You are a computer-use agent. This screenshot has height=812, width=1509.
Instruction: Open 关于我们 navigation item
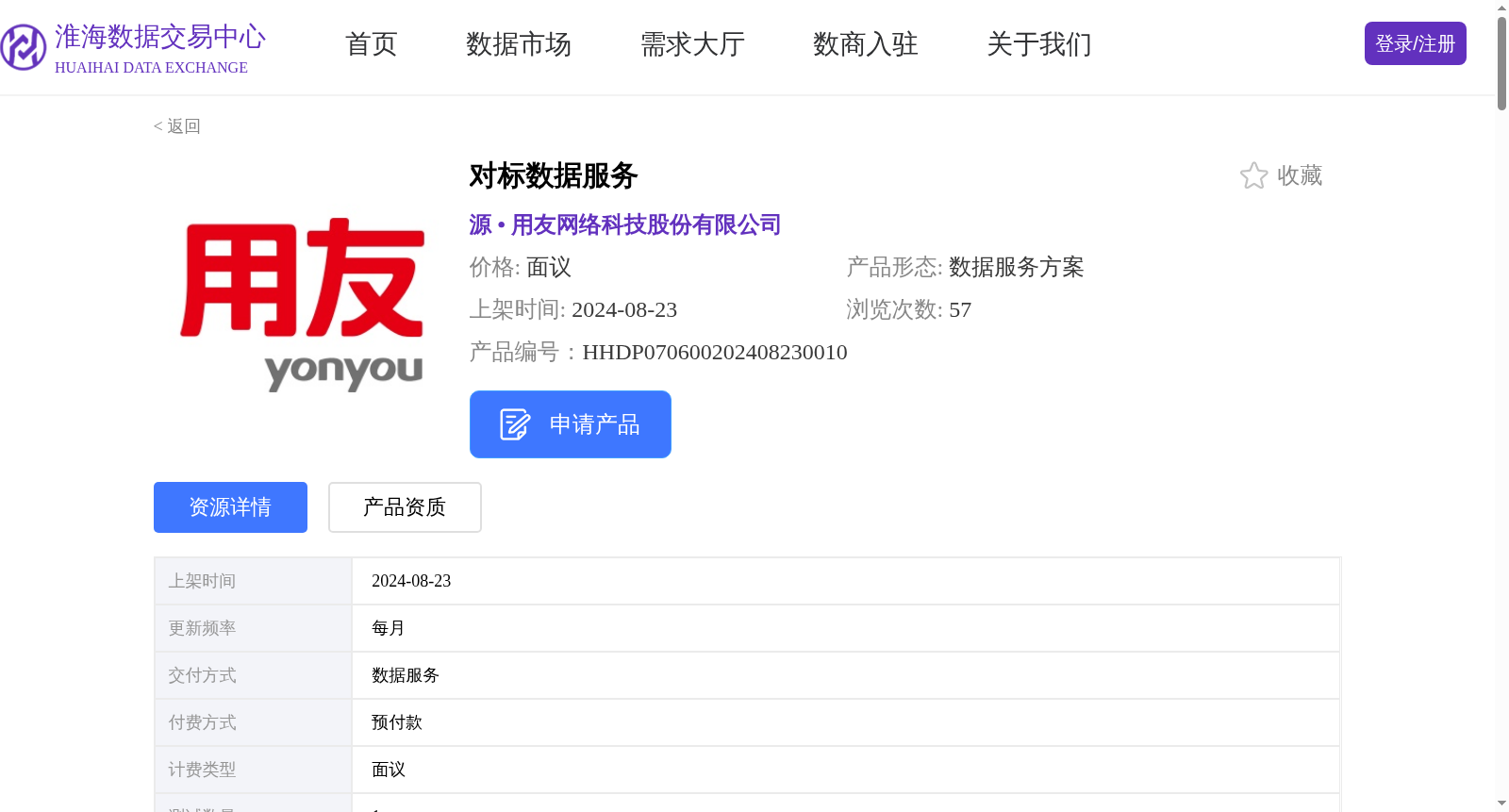(x=1039, y=44)
